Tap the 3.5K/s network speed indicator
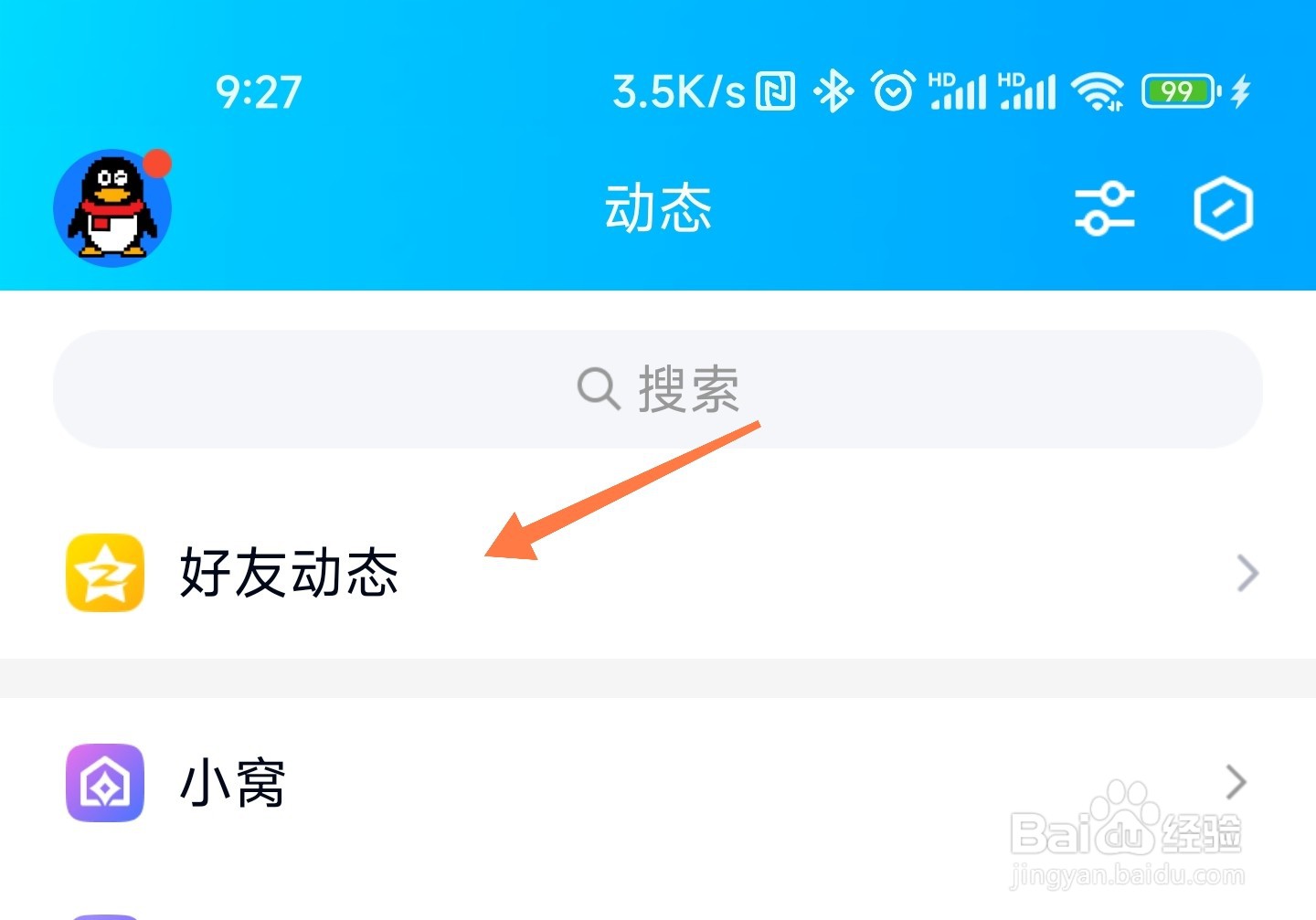 click(x=679, y=91)
